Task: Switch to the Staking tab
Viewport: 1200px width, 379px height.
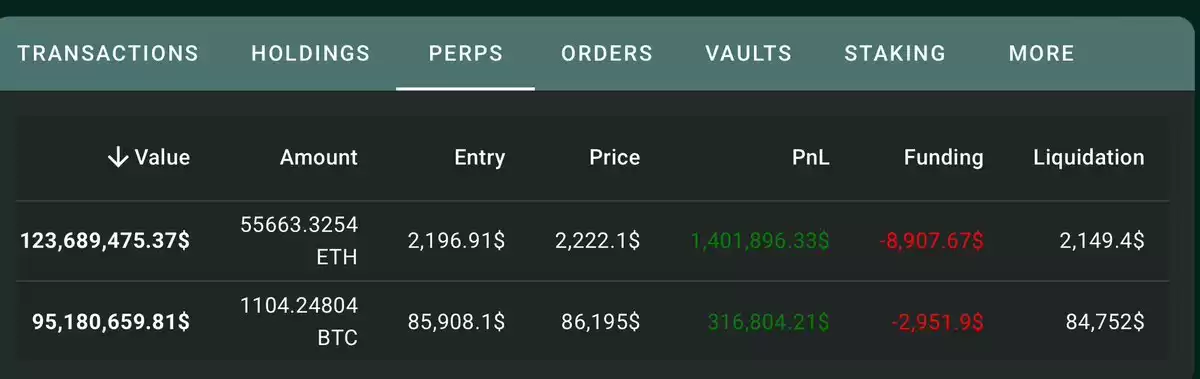Action: coord(895,53)
